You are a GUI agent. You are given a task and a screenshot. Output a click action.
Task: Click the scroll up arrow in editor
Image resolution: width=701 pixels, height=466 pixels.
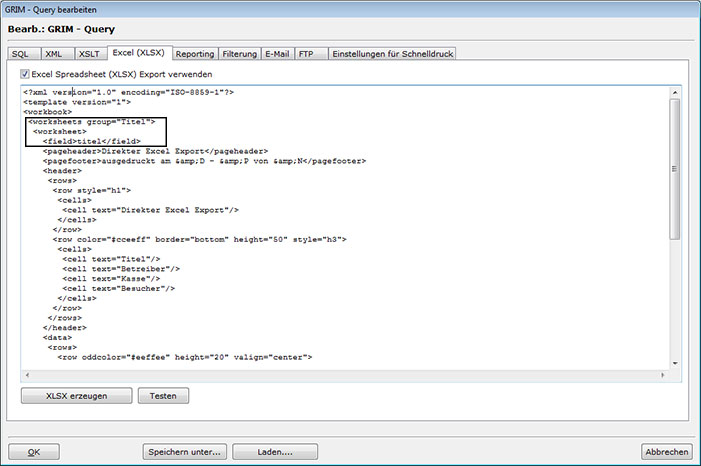(x=674, y=92)
